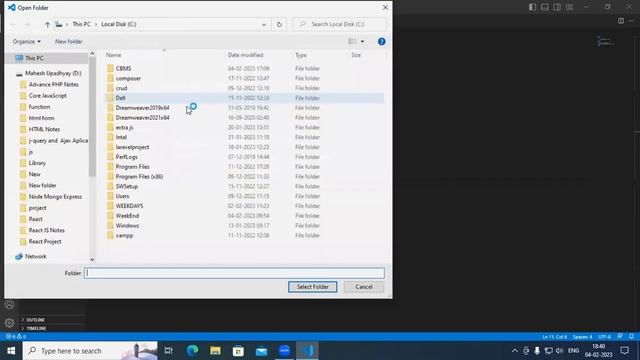Select the laravelproject folder
Viewport: 640px width, 360px height.
(x=132, y=147)
